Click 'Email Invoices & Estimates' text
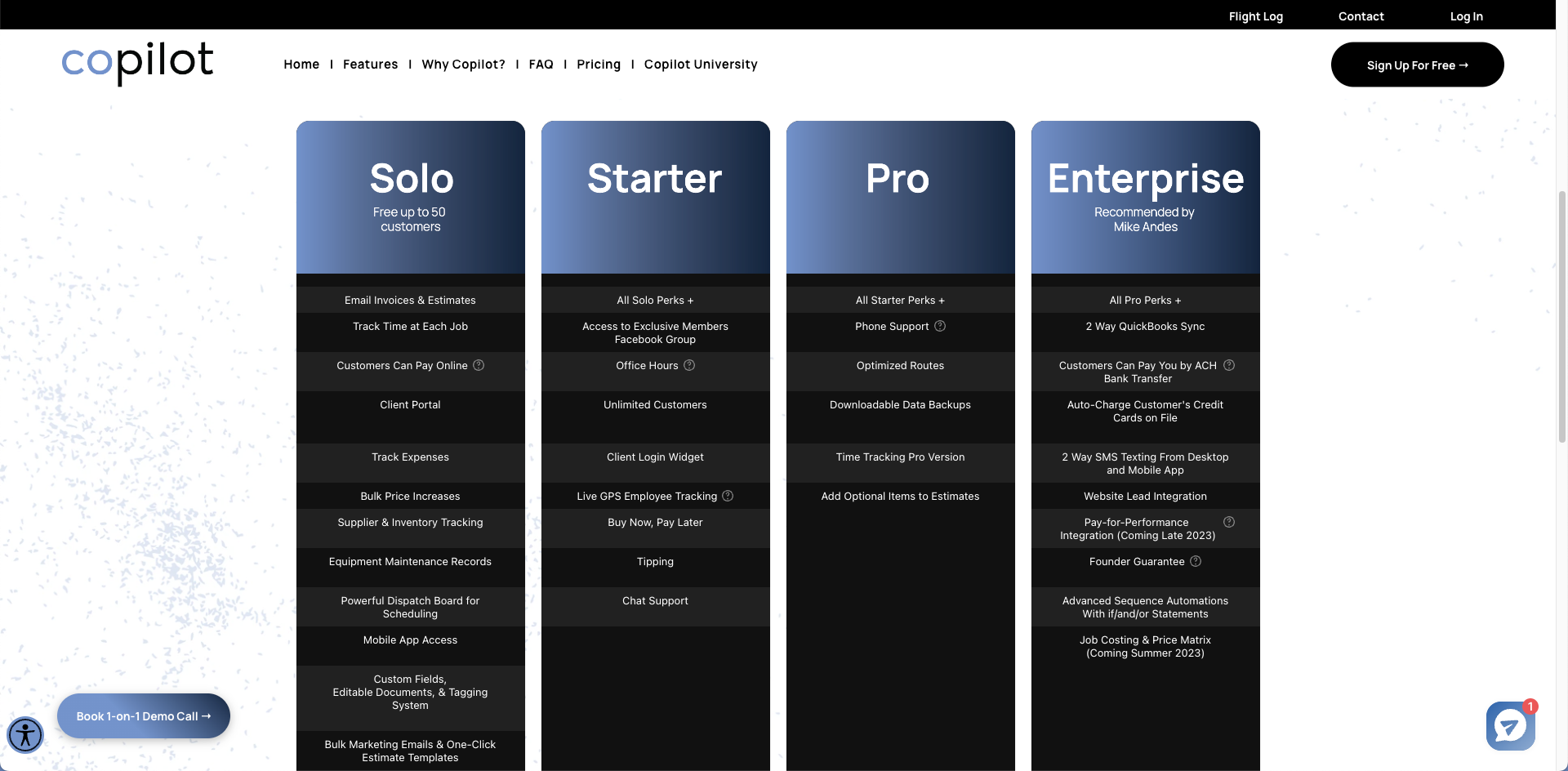The height and width of the screenshot is (771, 1568). (410, 300)
